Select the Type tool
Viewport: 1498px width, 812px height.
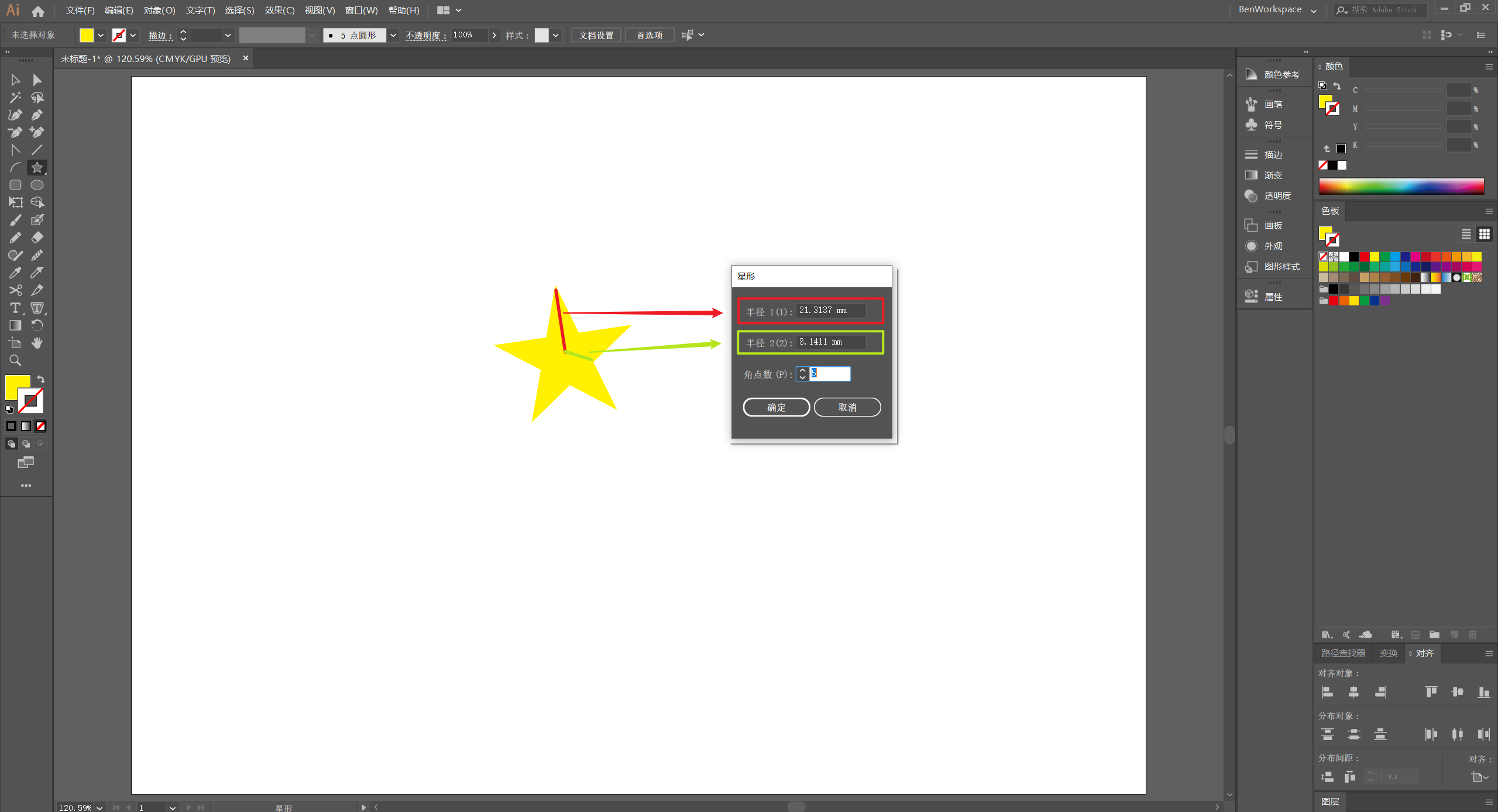(15, 308)
